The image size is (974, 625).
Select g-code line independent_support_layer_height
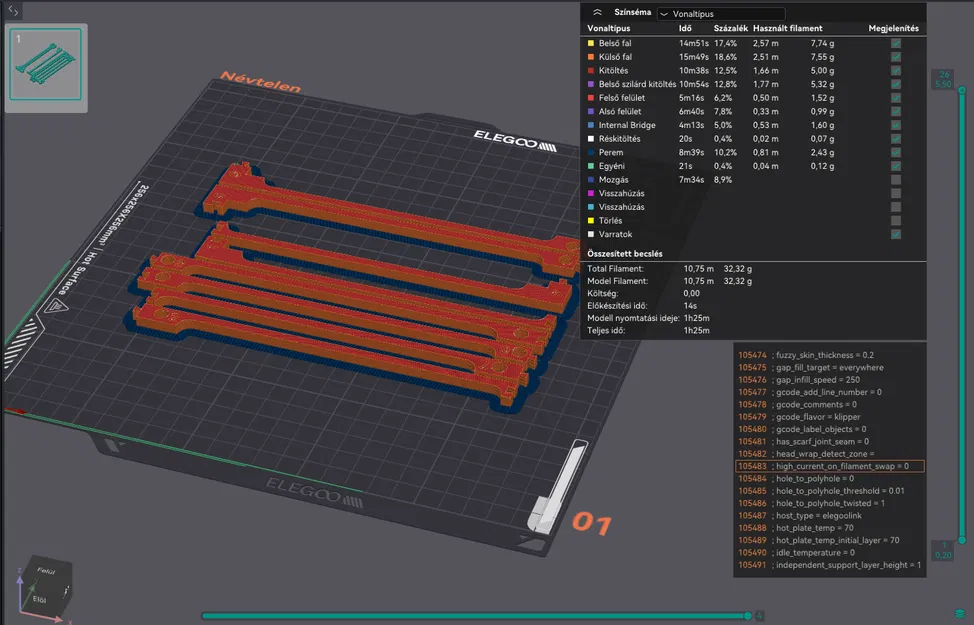tap(829, 565)
